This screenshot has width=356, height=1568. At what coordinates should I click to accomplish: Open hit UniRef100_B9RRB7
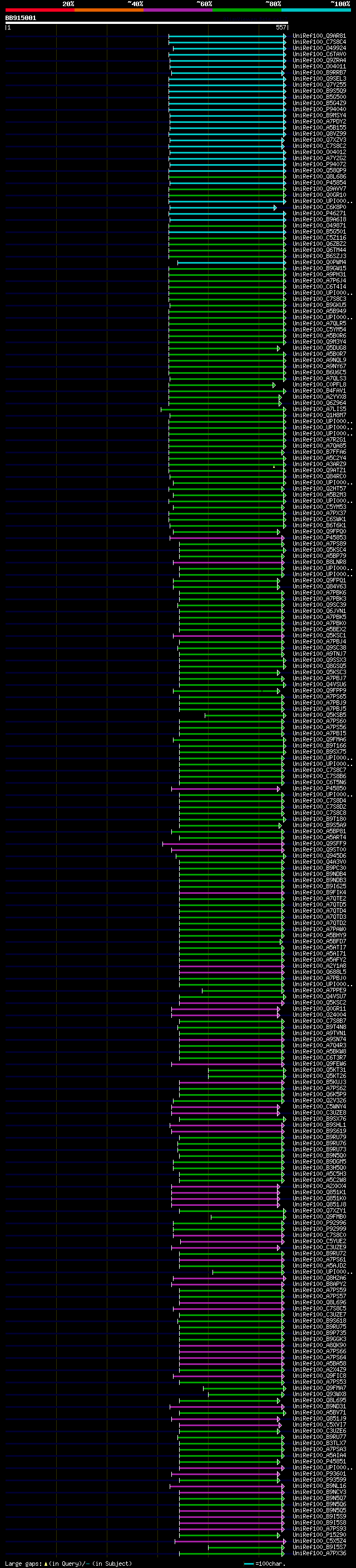319,72
